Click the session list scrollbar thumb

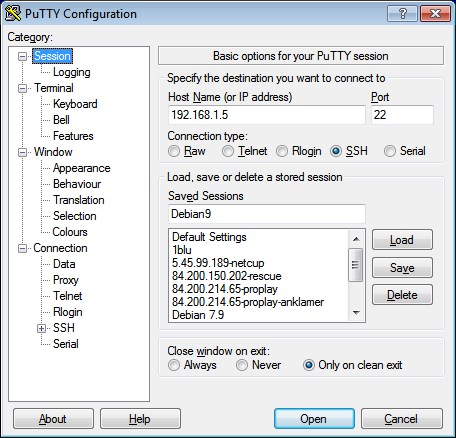coord(355,265)
